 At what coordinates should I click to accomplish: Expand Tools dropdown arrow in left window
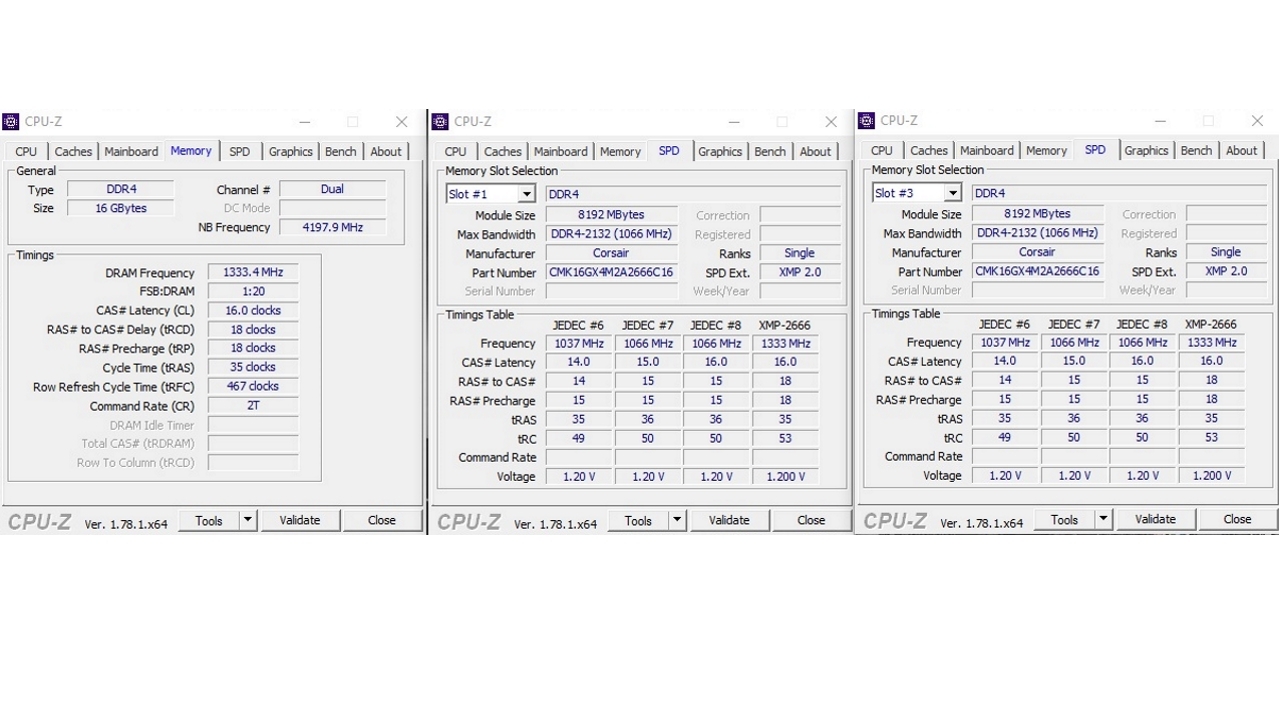point(248,520)
